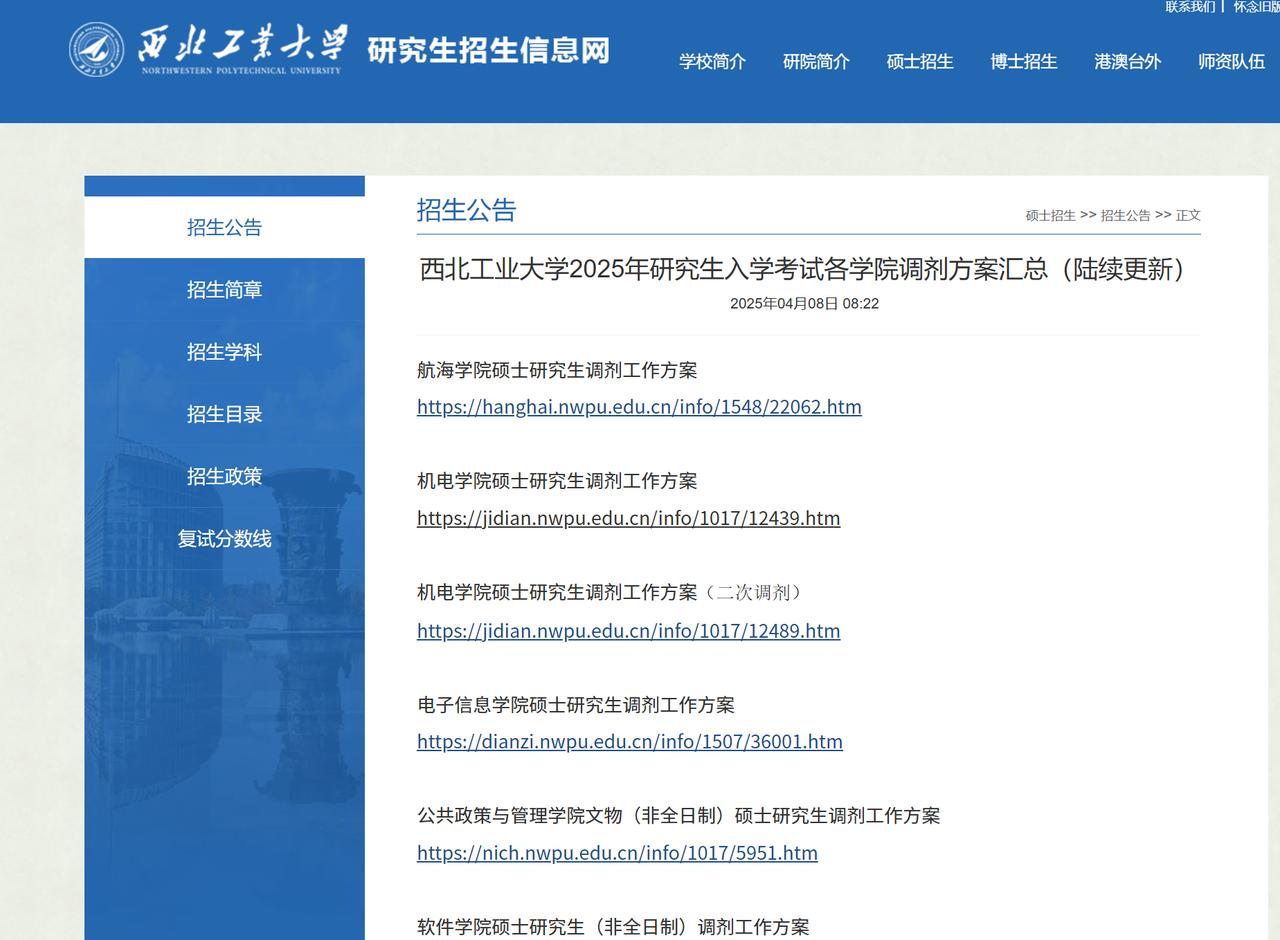
Task: Click the date 2025年04月08日 08:22
Action: tap(804, 303)
